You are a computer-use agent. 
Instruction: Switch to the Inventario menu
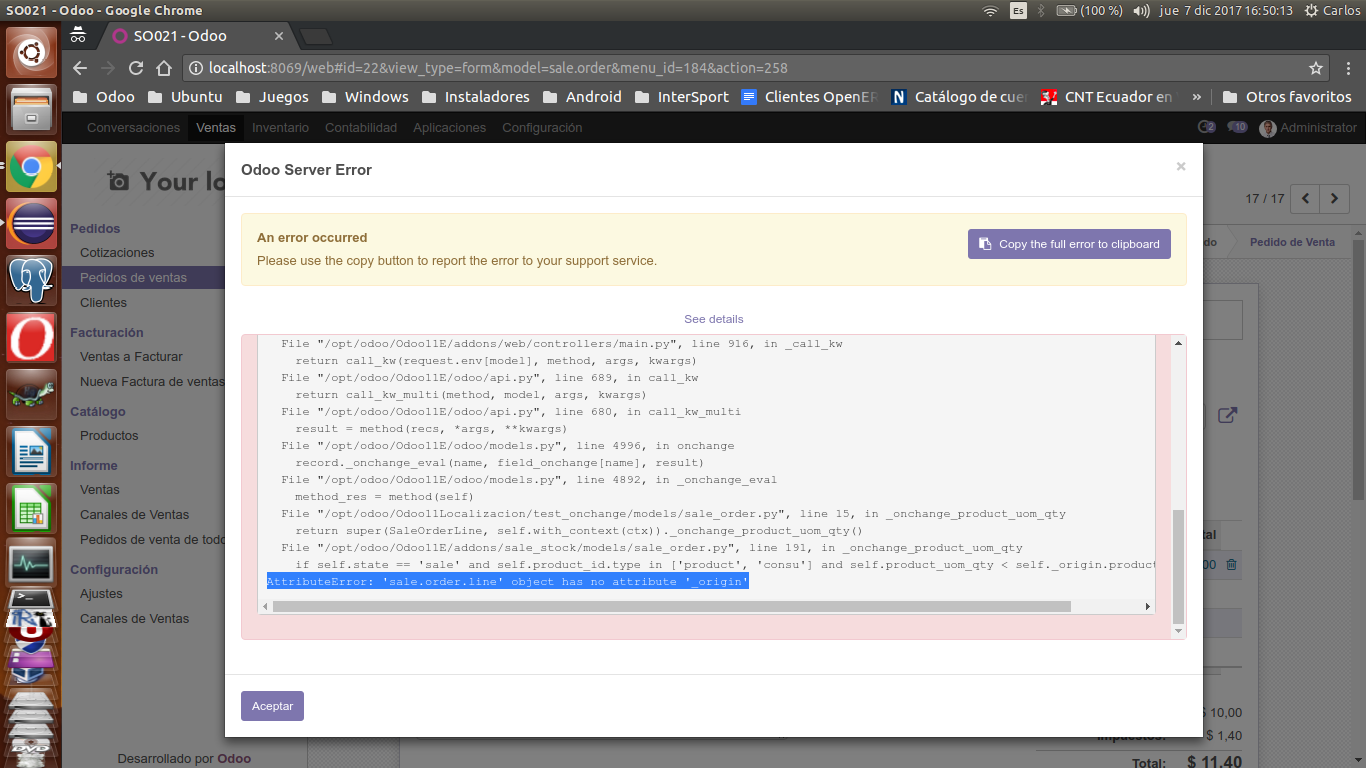tap(280, 127)
